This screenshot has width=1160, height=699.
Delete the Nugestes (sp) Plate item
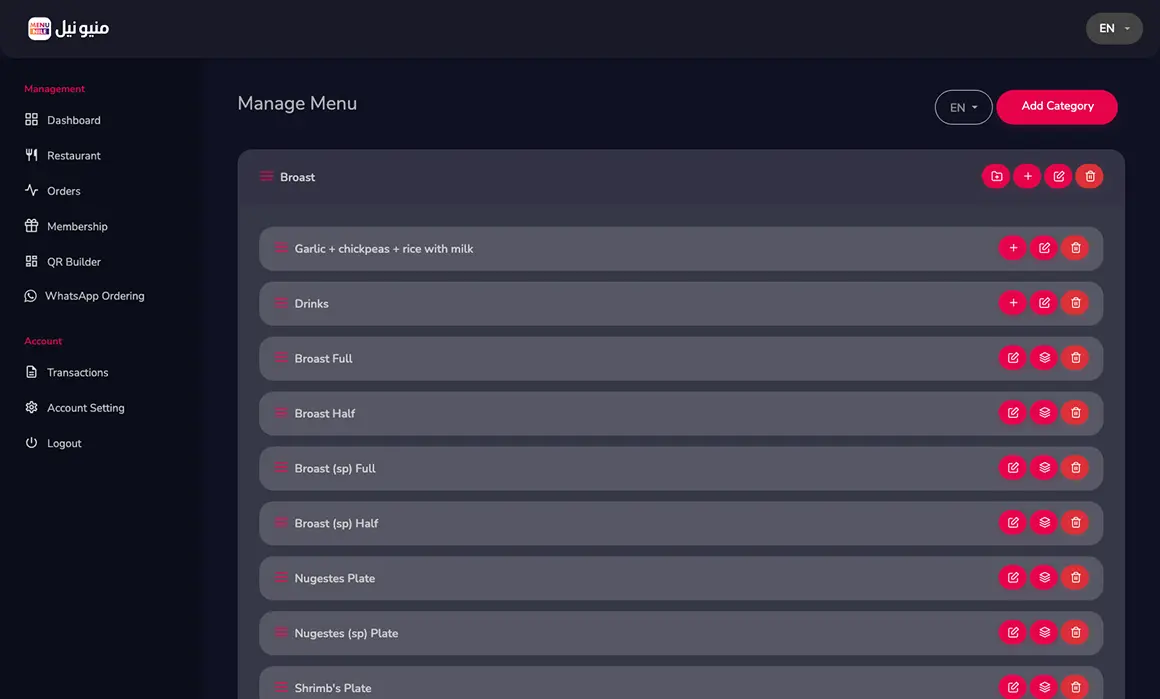1075,633
